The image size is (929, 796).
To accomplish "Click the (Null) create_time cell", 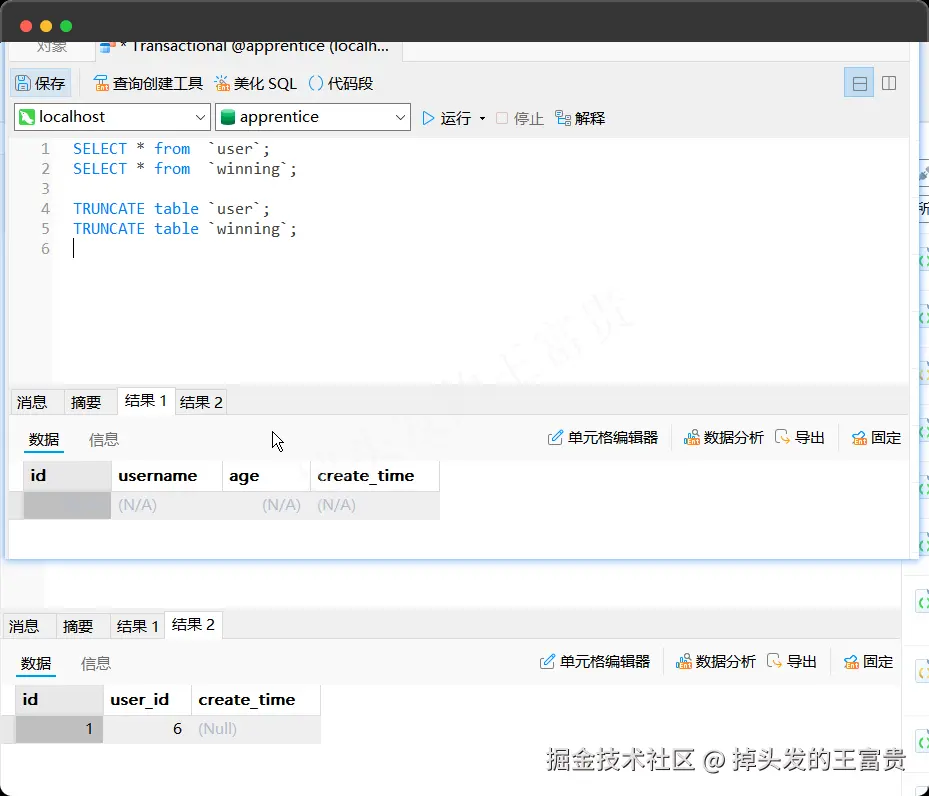I will click(x=255, y=729).
